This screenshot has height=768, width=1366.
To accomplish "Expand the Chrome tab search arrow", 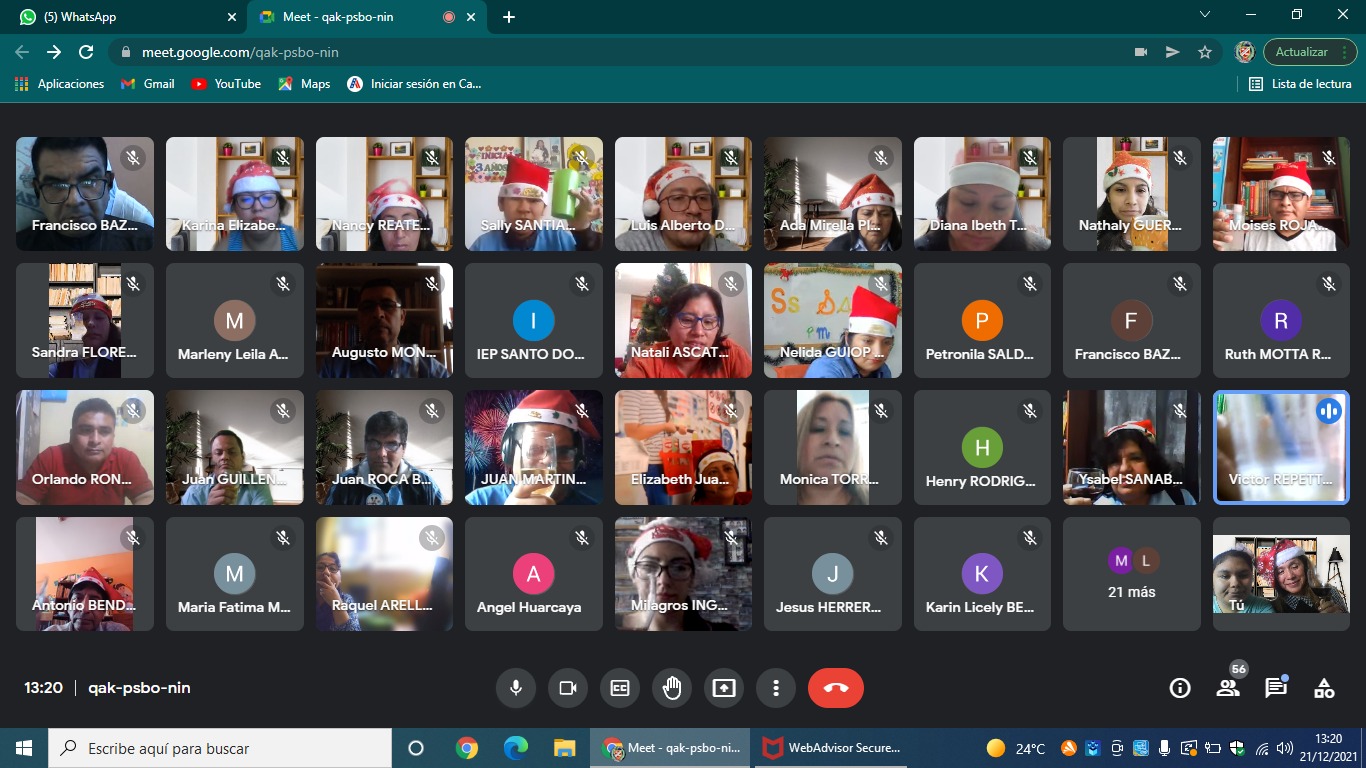I will click(x=1205, y=15).
